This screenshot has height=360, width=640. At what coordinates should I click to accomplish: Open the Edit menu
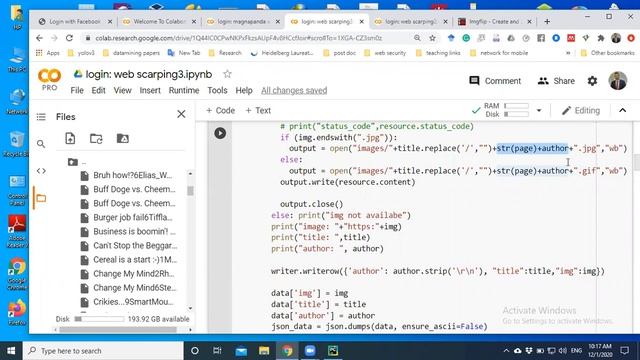point(98,90)
